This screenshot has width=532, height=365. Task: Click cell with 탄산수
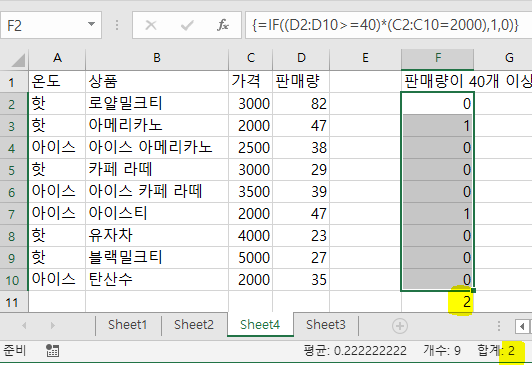click(157, 280)
